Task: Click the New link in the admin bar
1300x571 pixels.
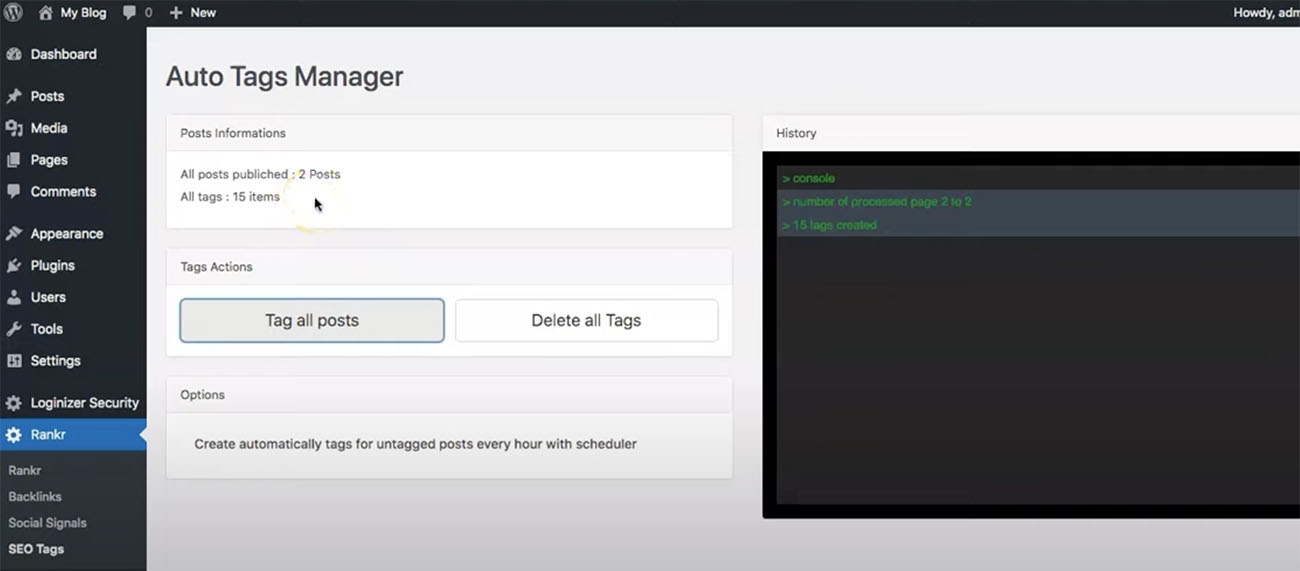Action: 203,13
